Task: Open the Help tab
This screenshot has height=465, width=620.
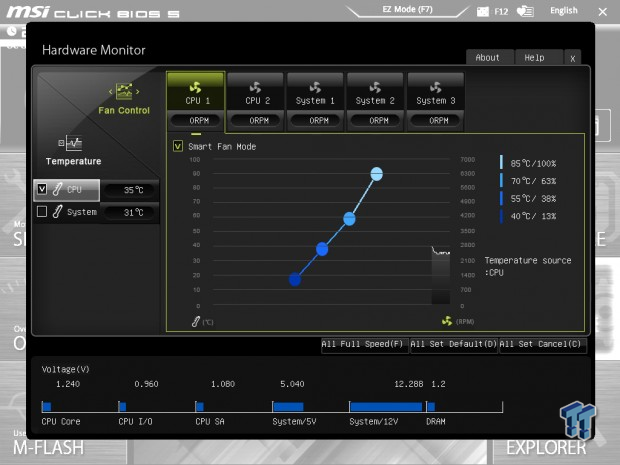Action: 539,58
